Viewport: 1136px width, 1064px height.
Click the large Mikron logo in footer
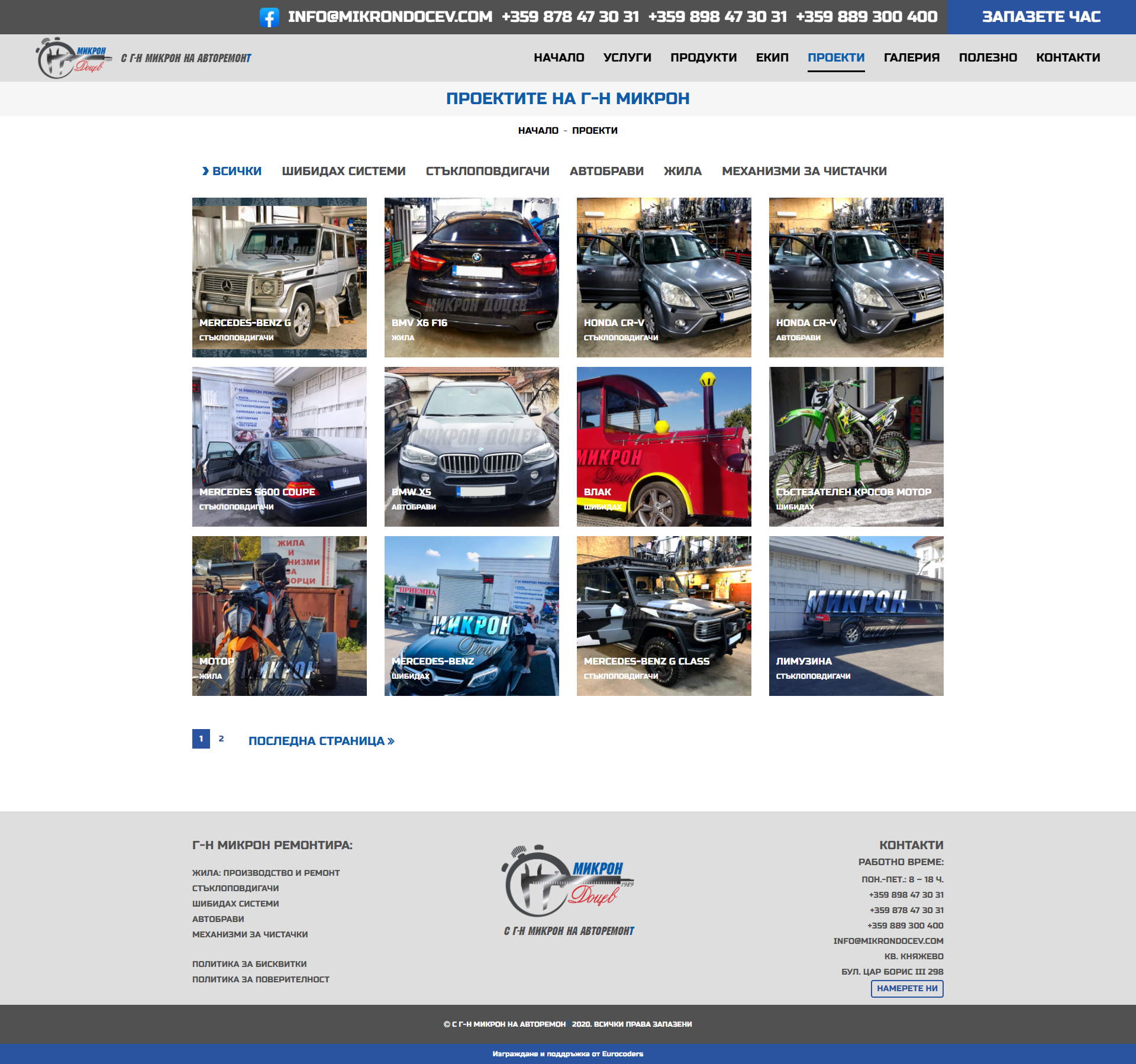pos(567,881)
